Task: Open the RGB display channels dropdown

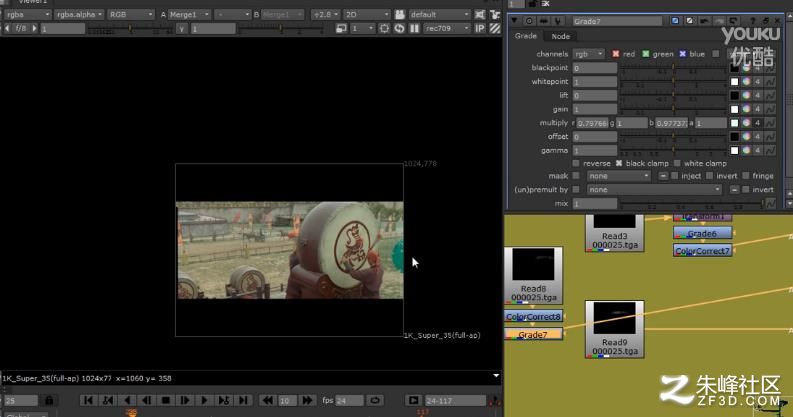Action: click(130, 15)
